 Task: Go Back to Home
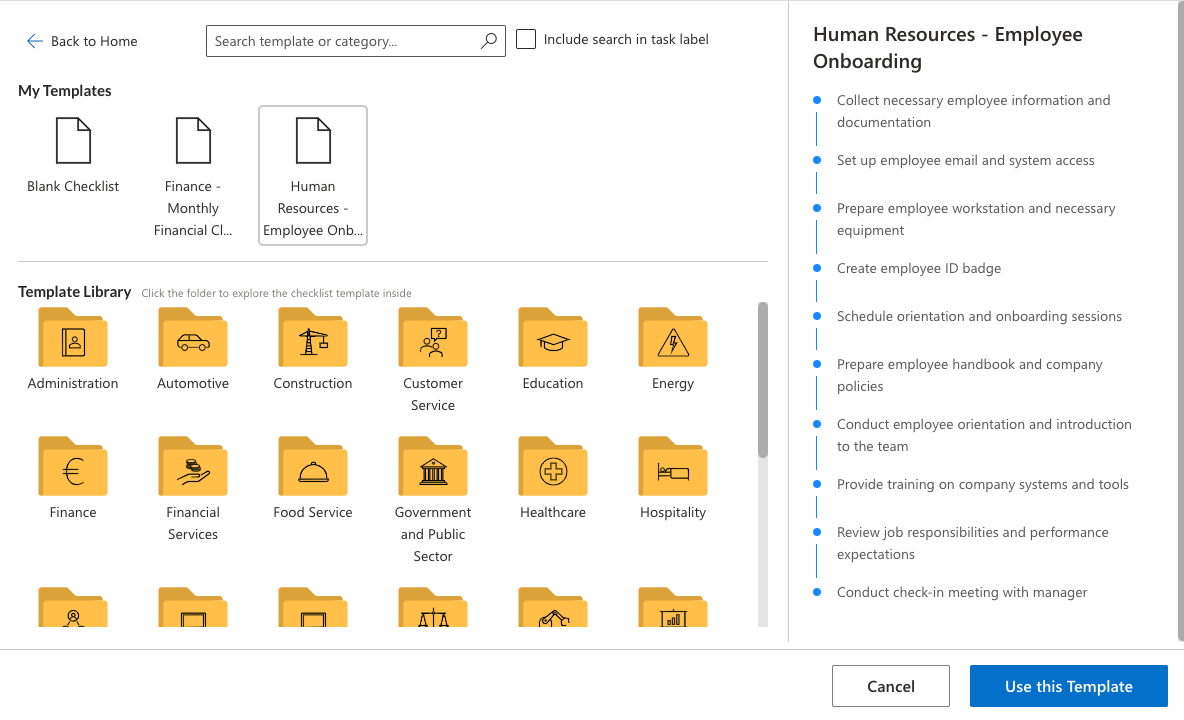pyautogui.click(x=82, y=41)
